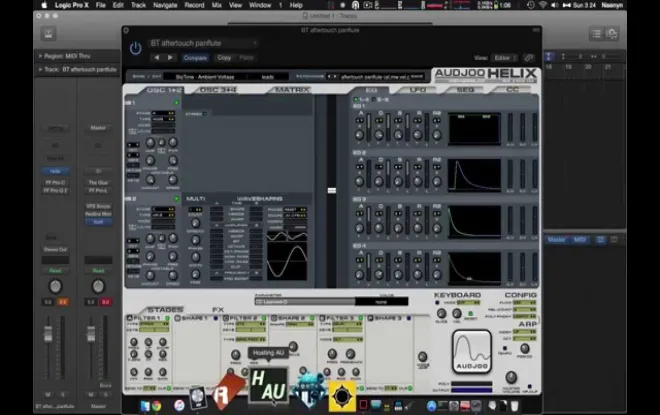Viewport: 660px width, 415px height.
Task: Click the pan knob on Master channel strip
Action: tap(98, 286)
